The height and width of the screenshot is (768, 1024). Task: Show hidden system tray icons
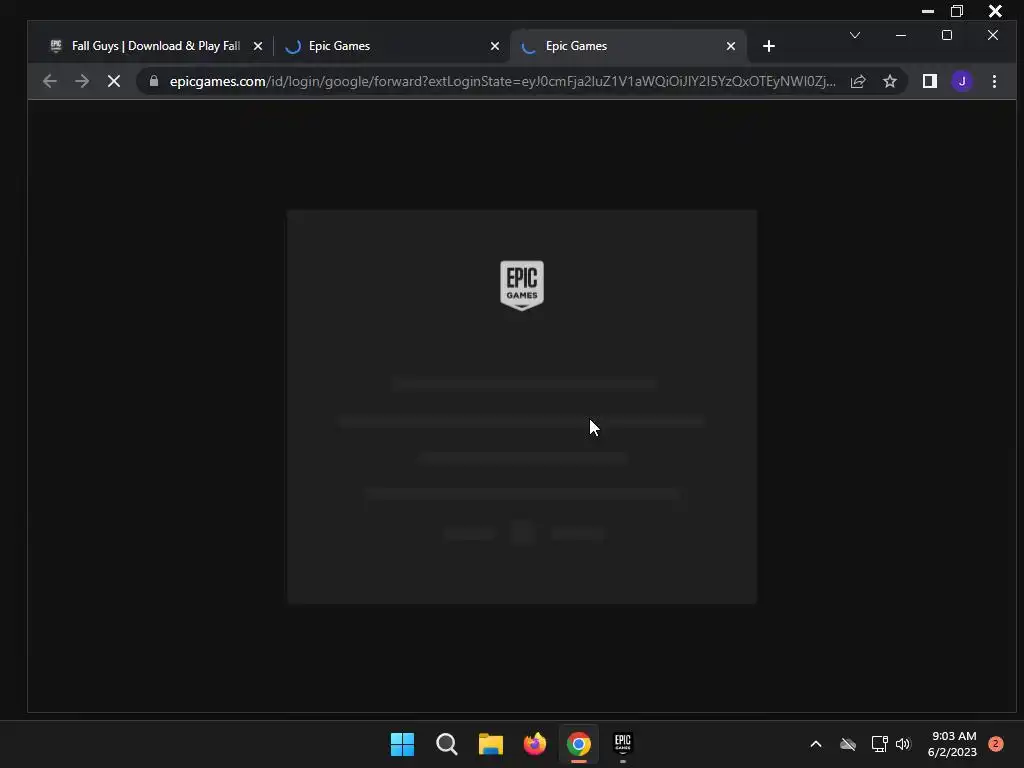click(816, 744)
